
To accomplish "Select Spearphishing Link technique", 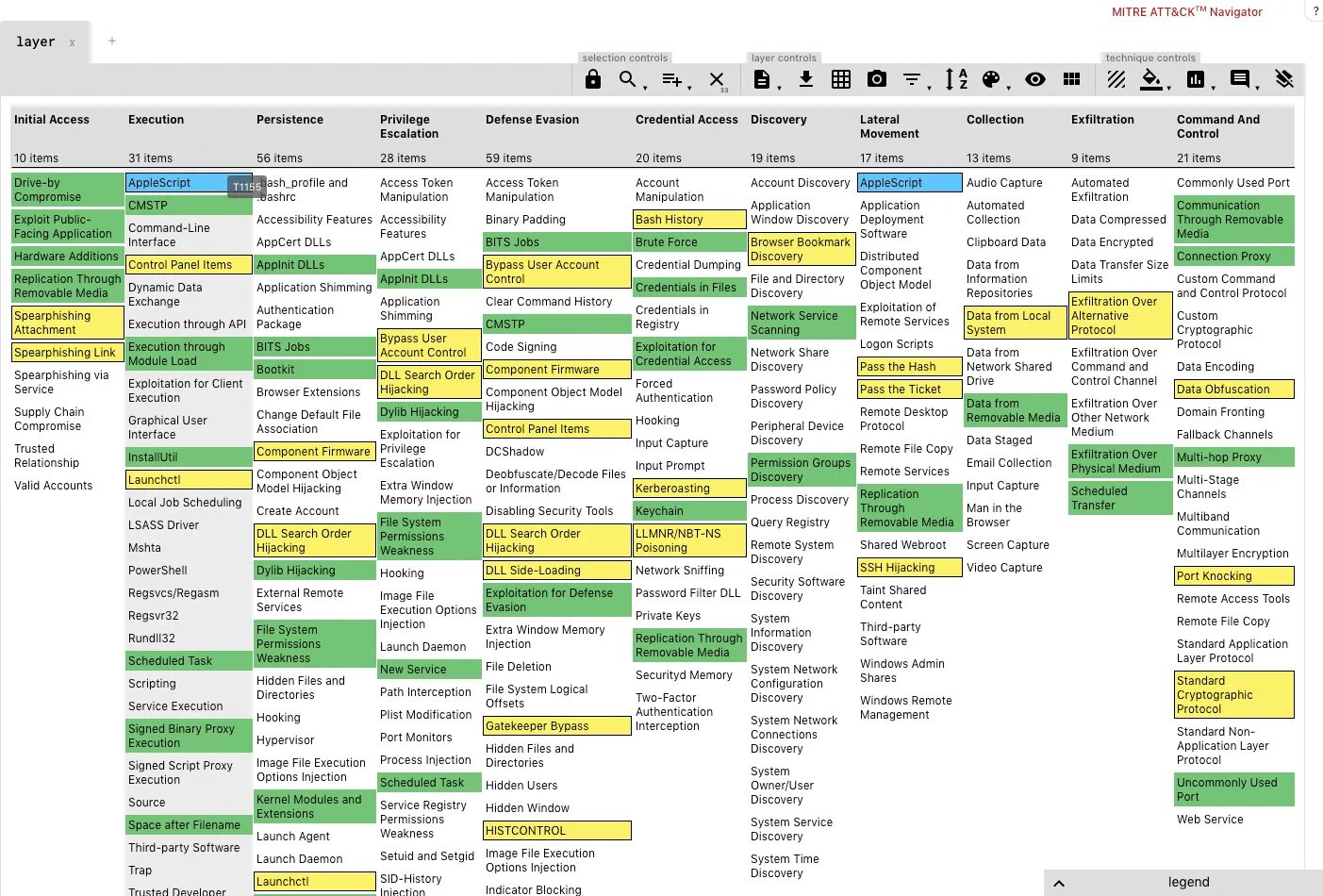I will 68,353.
